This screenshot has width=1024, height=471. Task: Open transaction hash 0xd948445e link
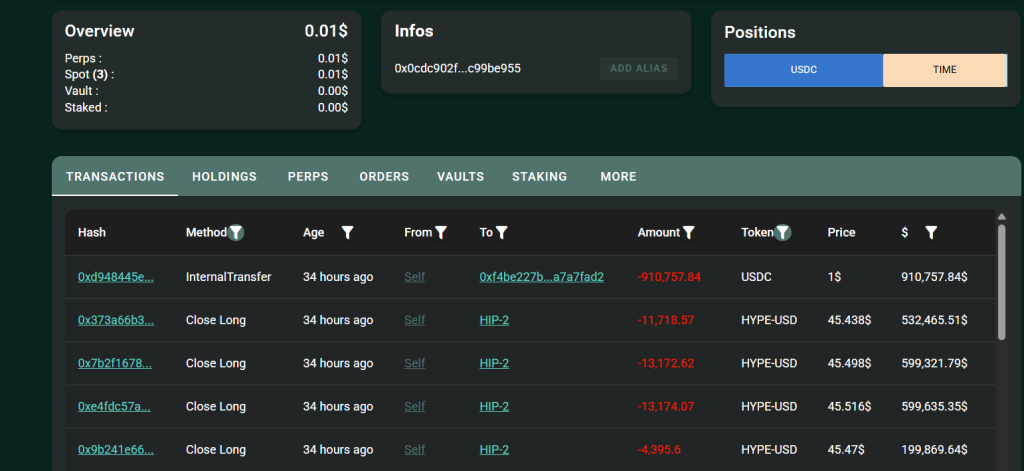point(116,277)
